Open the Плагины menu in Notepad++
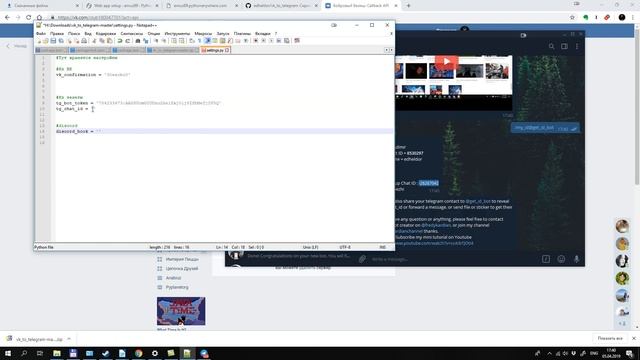The width and height of the screenshot is (640, 360). tap(242, 33)
